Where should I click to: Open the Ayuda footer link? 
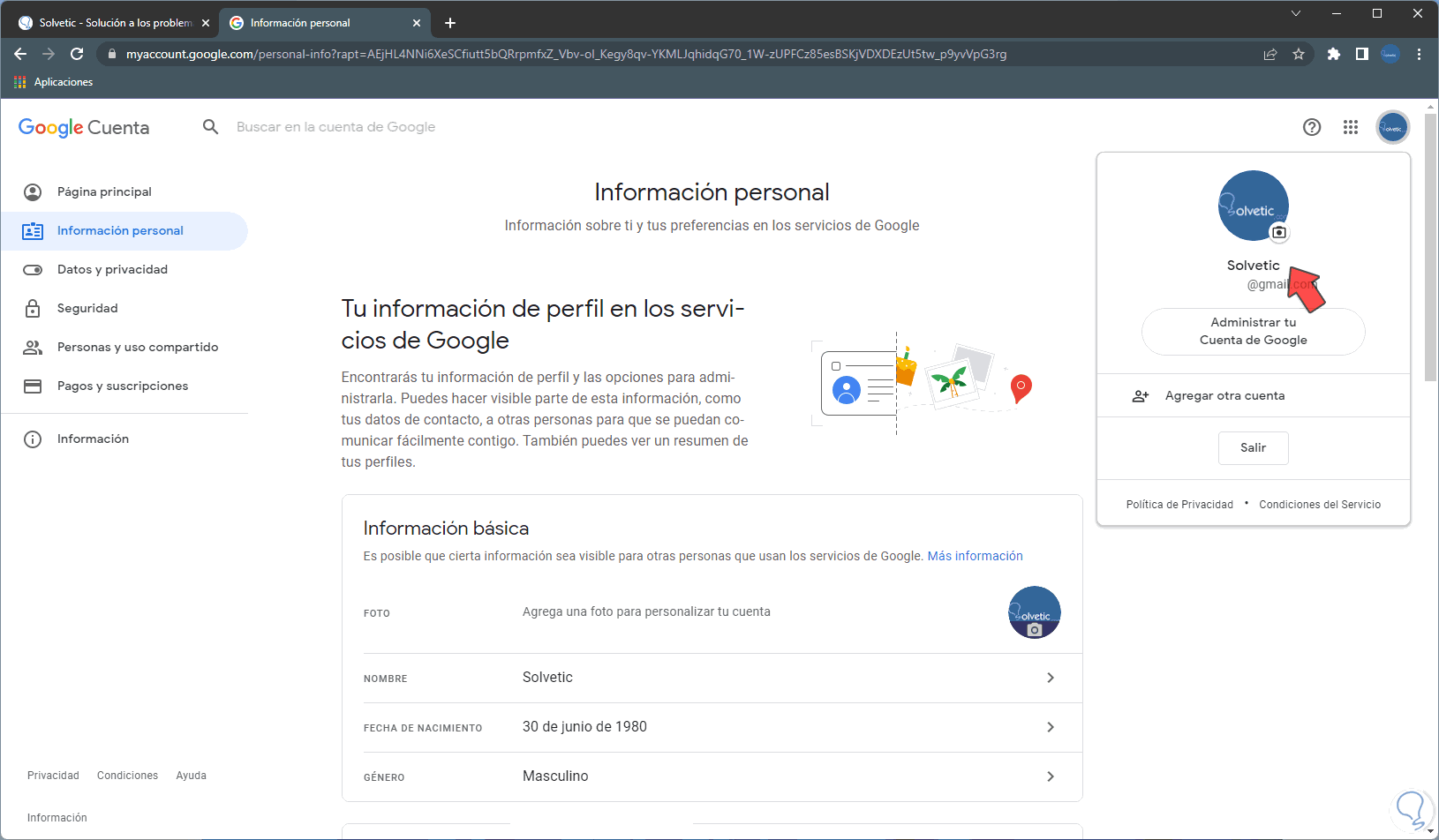click(x=191, y=776)
